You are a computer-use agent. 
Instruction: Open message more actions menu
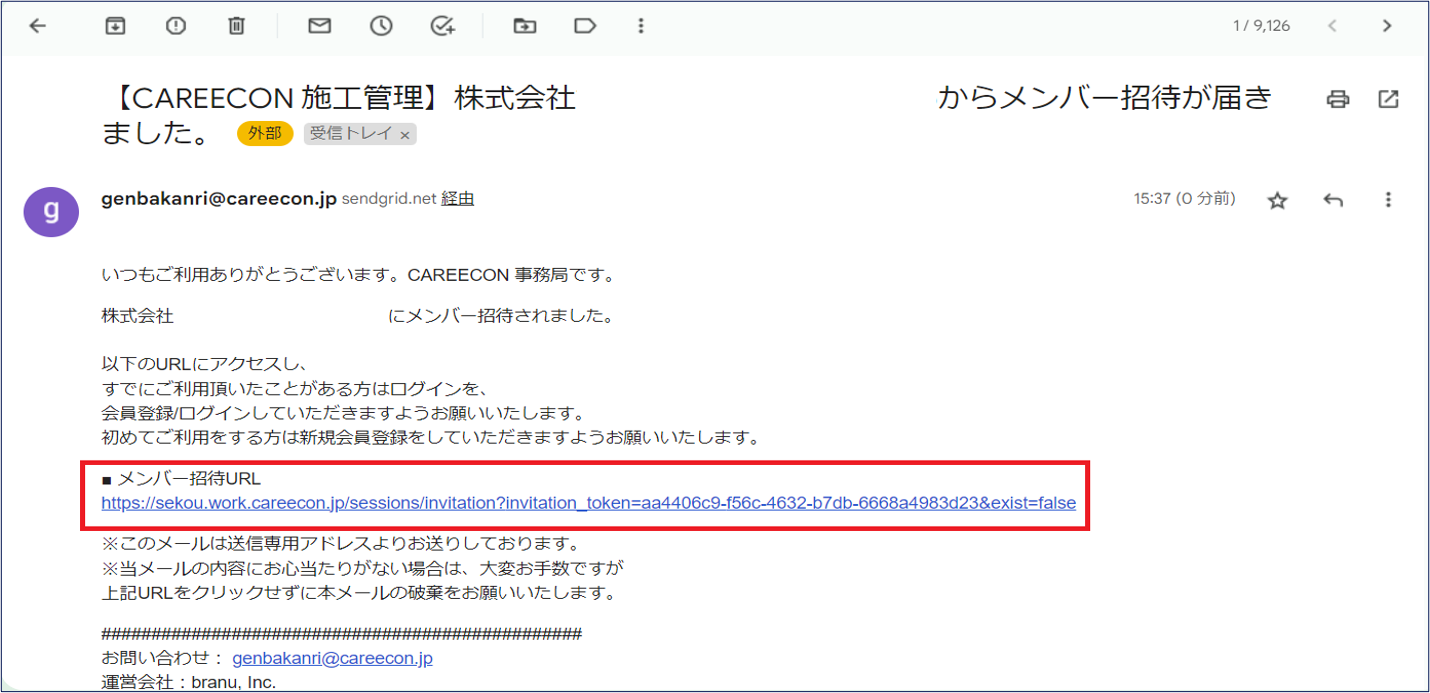[1388, 200]
